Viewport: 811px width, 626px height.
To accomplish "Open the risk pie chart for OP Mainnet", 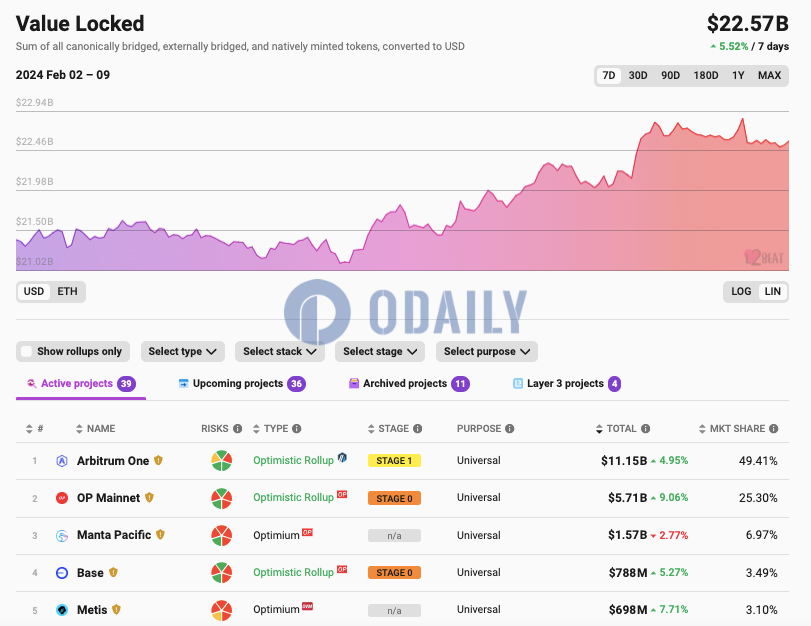I will click(221, 498).
